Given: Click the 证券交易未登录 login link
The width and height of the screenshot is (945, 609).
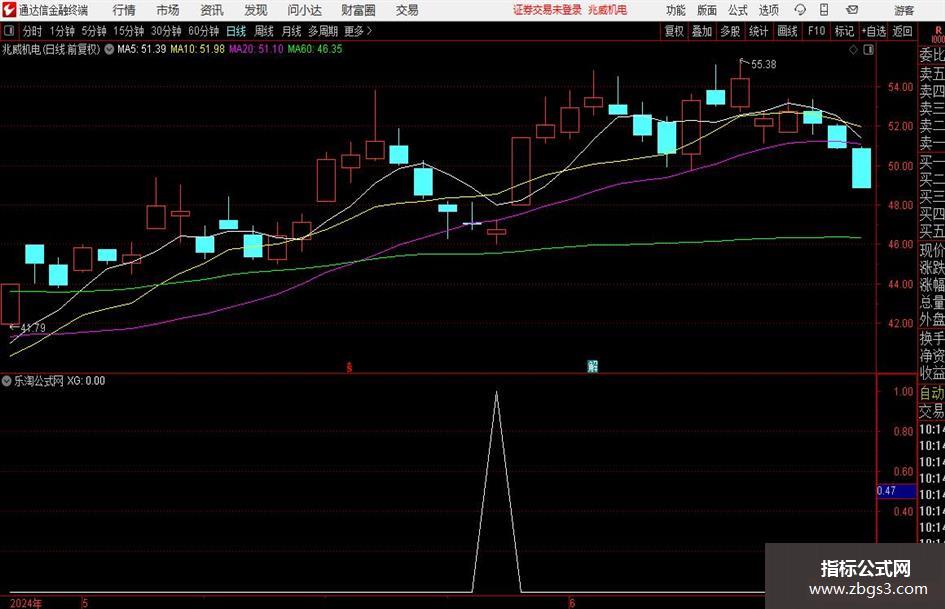Looking at the screenshot, I should point(547,10).
